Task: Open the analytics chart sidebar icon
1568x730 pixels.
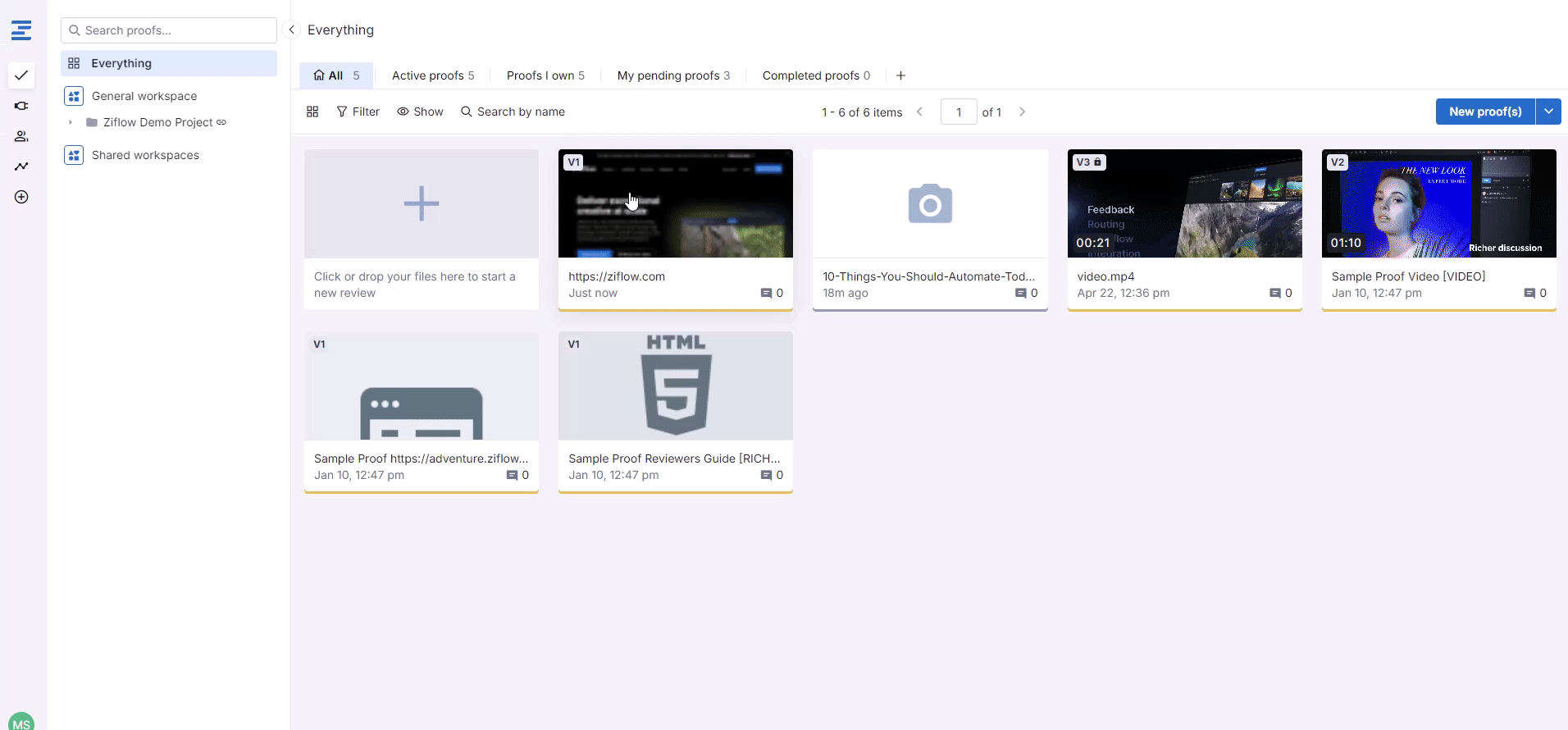Action: 21,167
